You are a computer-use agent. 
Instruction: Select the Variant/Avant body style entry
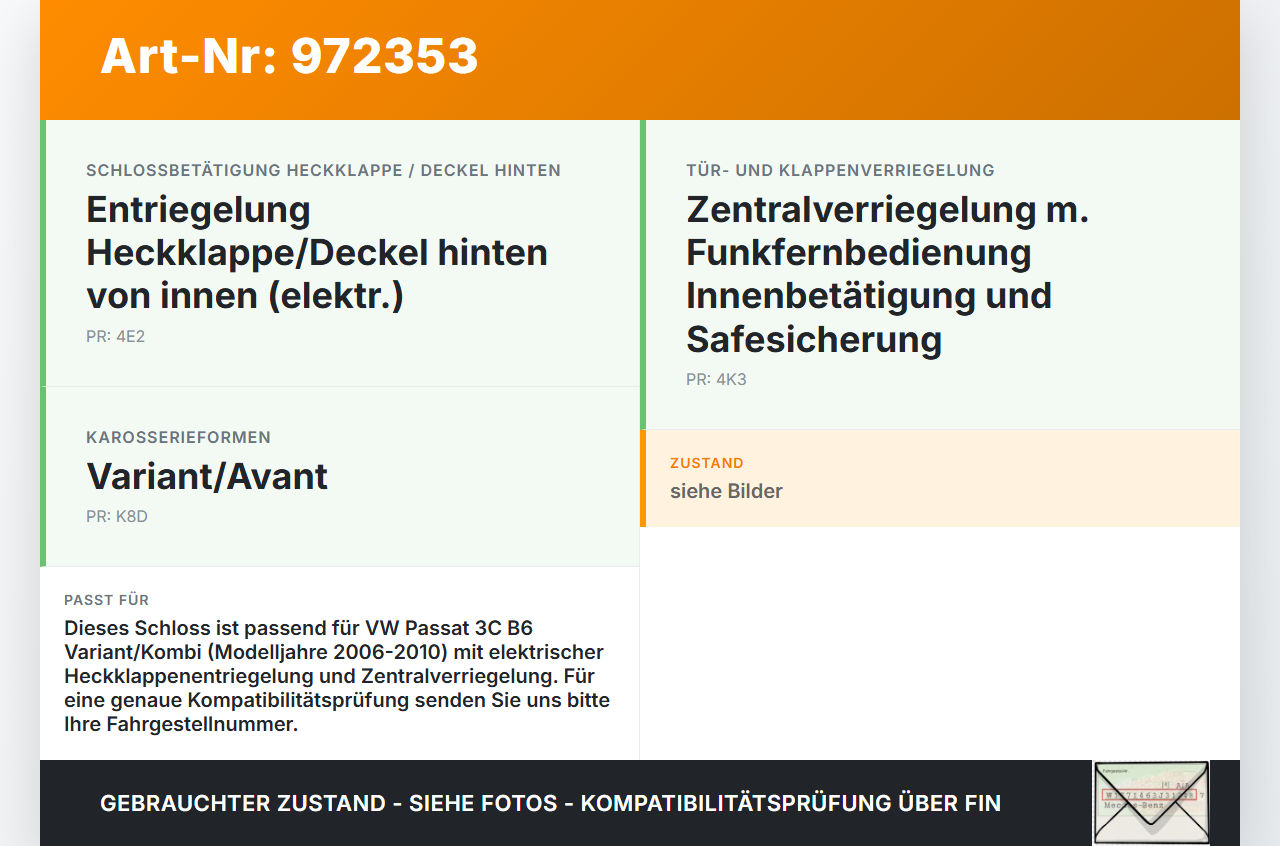[207, 477]
